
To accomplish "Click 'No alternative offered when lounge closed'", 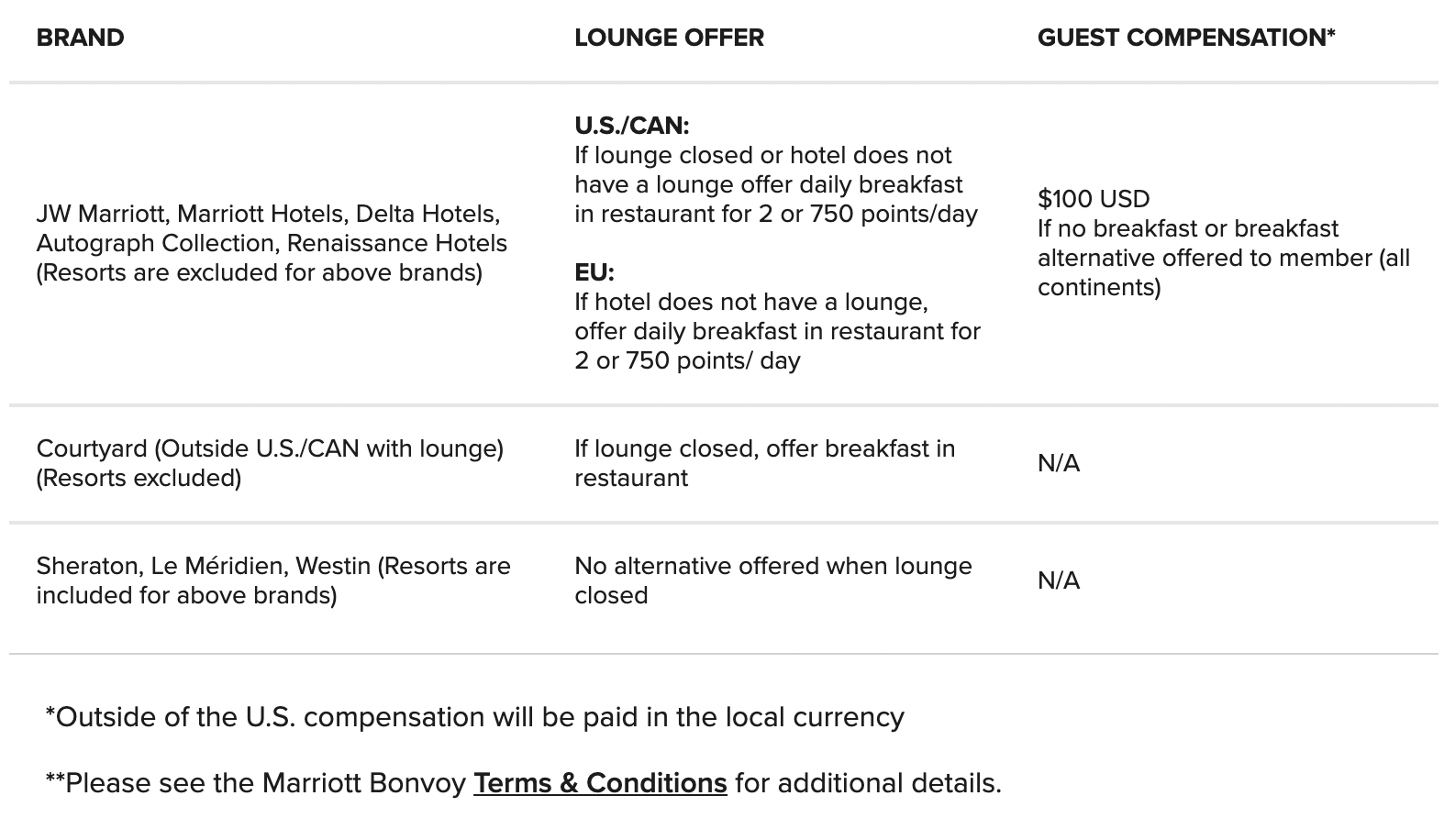I will (x=772, y=580).
